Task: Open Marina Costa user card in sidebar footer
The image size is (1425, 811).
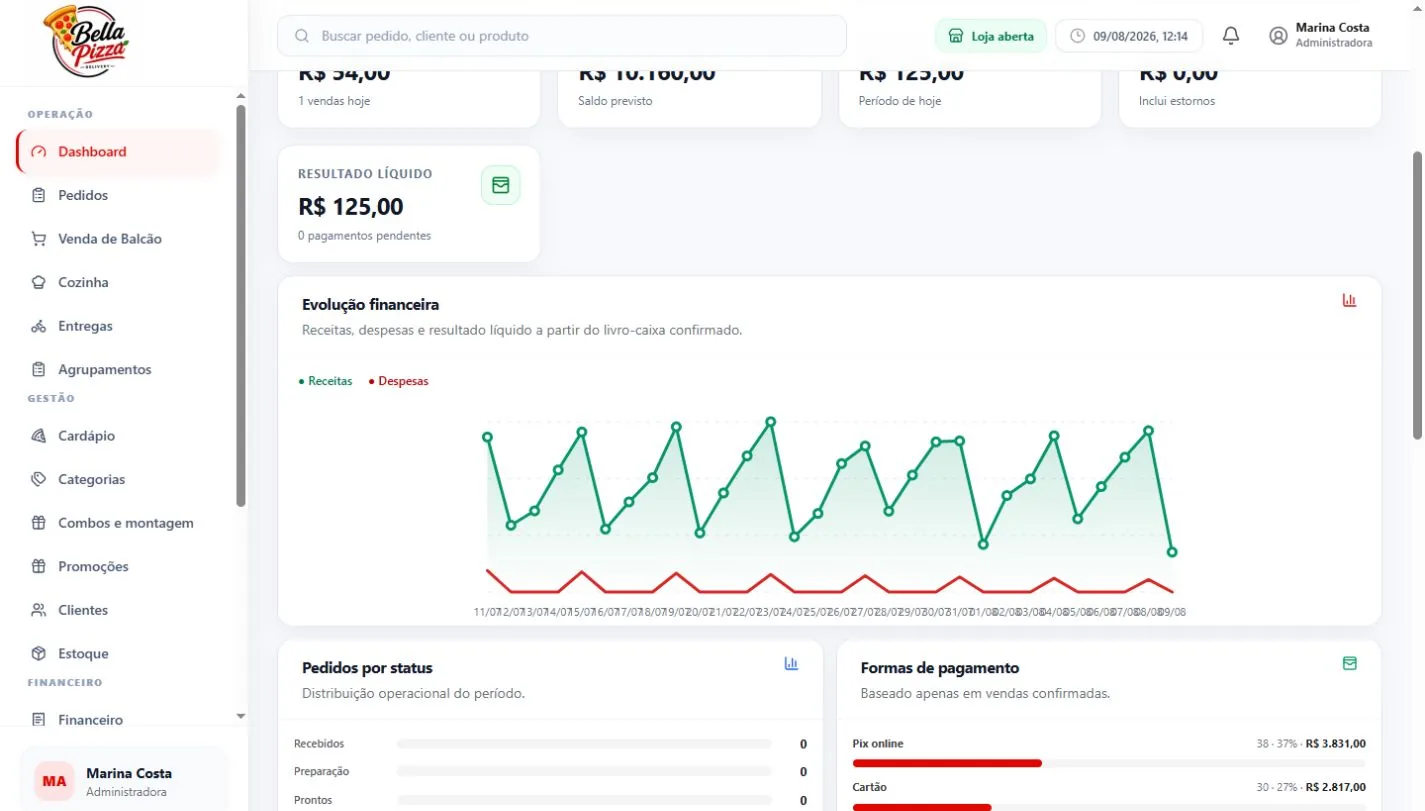Action: pyautogui.click(x=124, y=781)
